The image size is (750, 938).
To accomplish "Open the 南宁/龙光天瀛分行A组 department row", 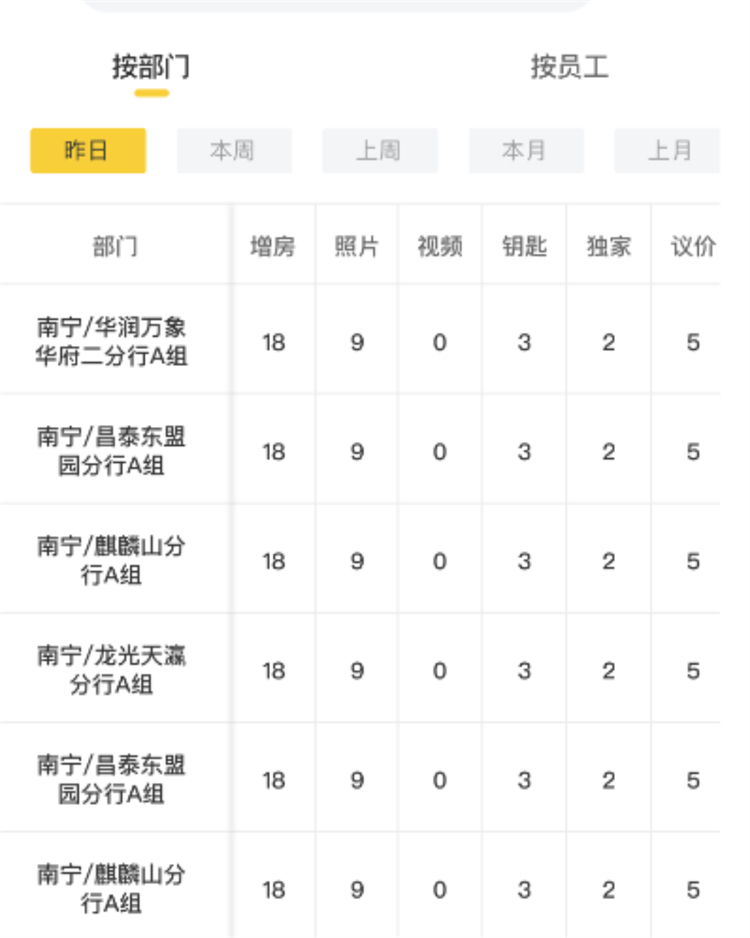I will click(112, 670).
